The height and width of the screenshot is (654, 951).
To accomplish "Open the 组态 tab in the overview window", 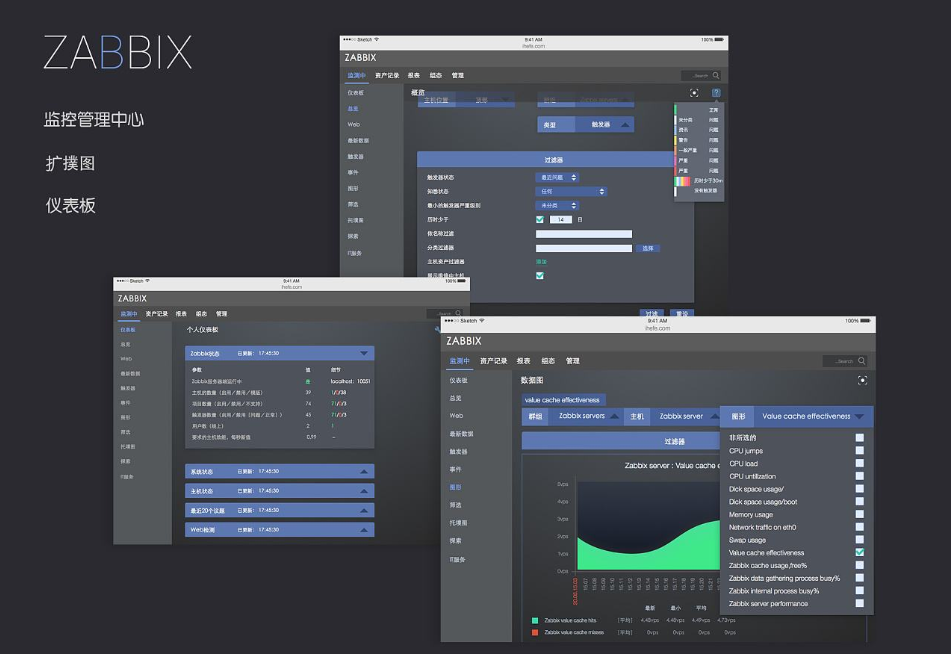I will coord(435,75).
